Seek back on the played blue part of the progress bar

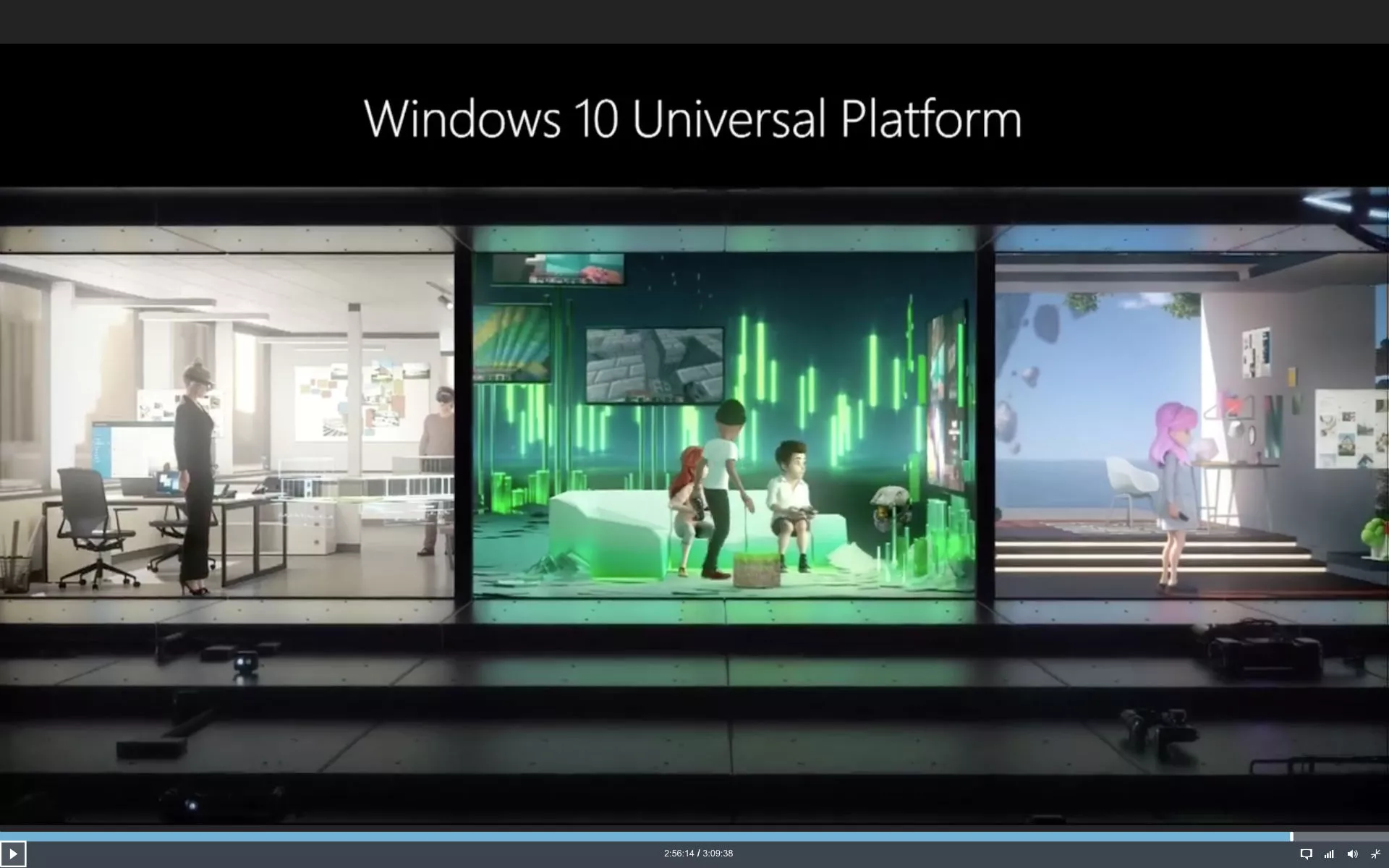click(644, 837)
